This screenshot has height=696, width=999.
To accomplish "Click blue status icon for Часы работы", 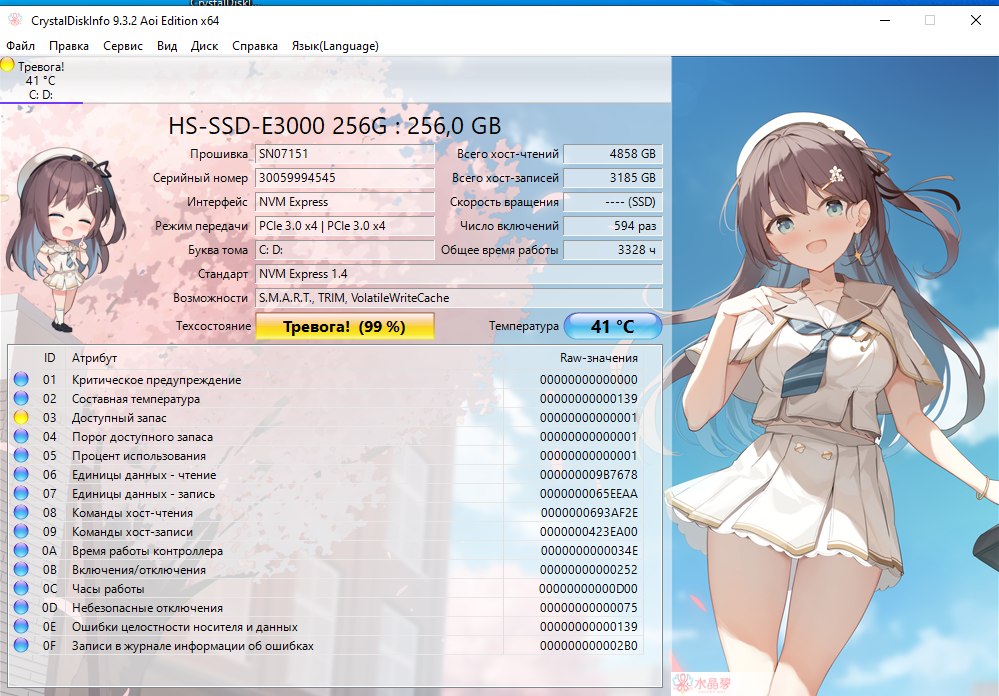I will [x=21, y=588].
